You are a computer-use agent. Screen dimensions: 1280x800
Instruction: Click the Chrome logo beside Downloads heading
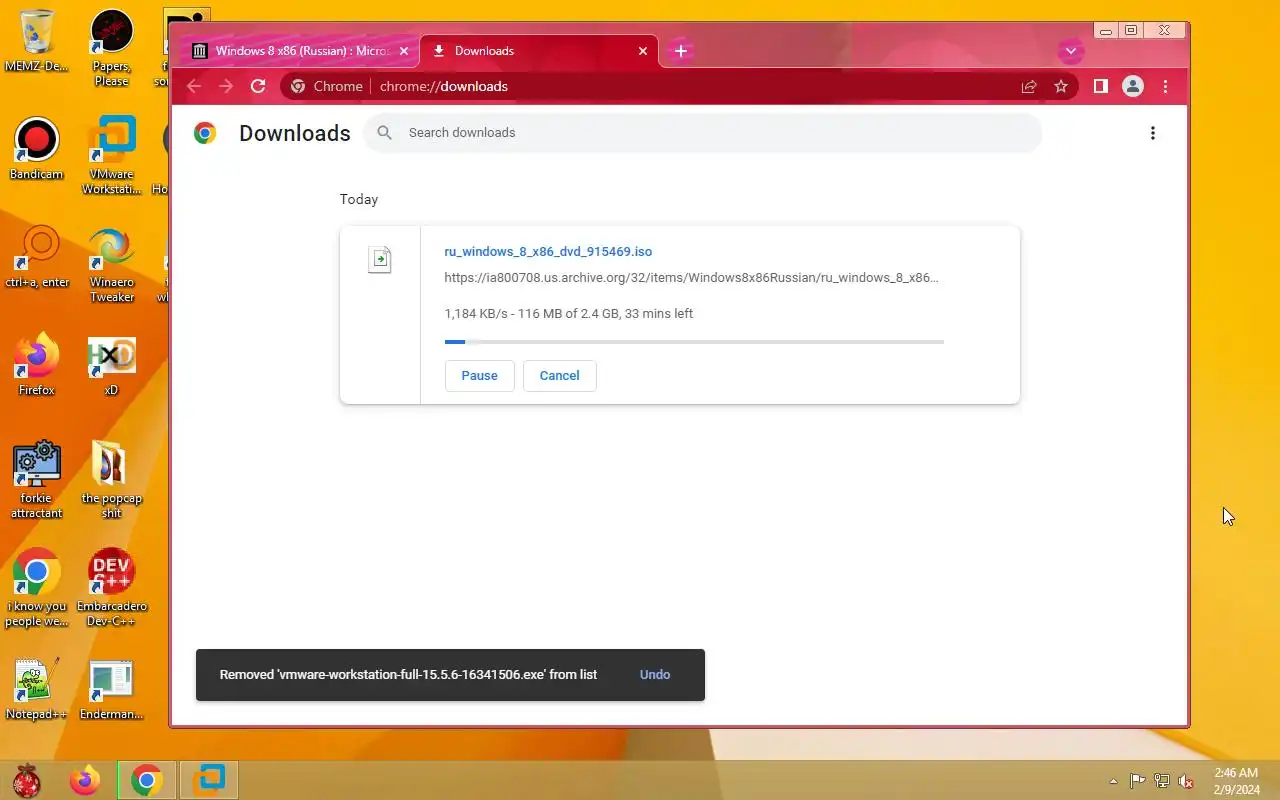(x=205, y=133)
